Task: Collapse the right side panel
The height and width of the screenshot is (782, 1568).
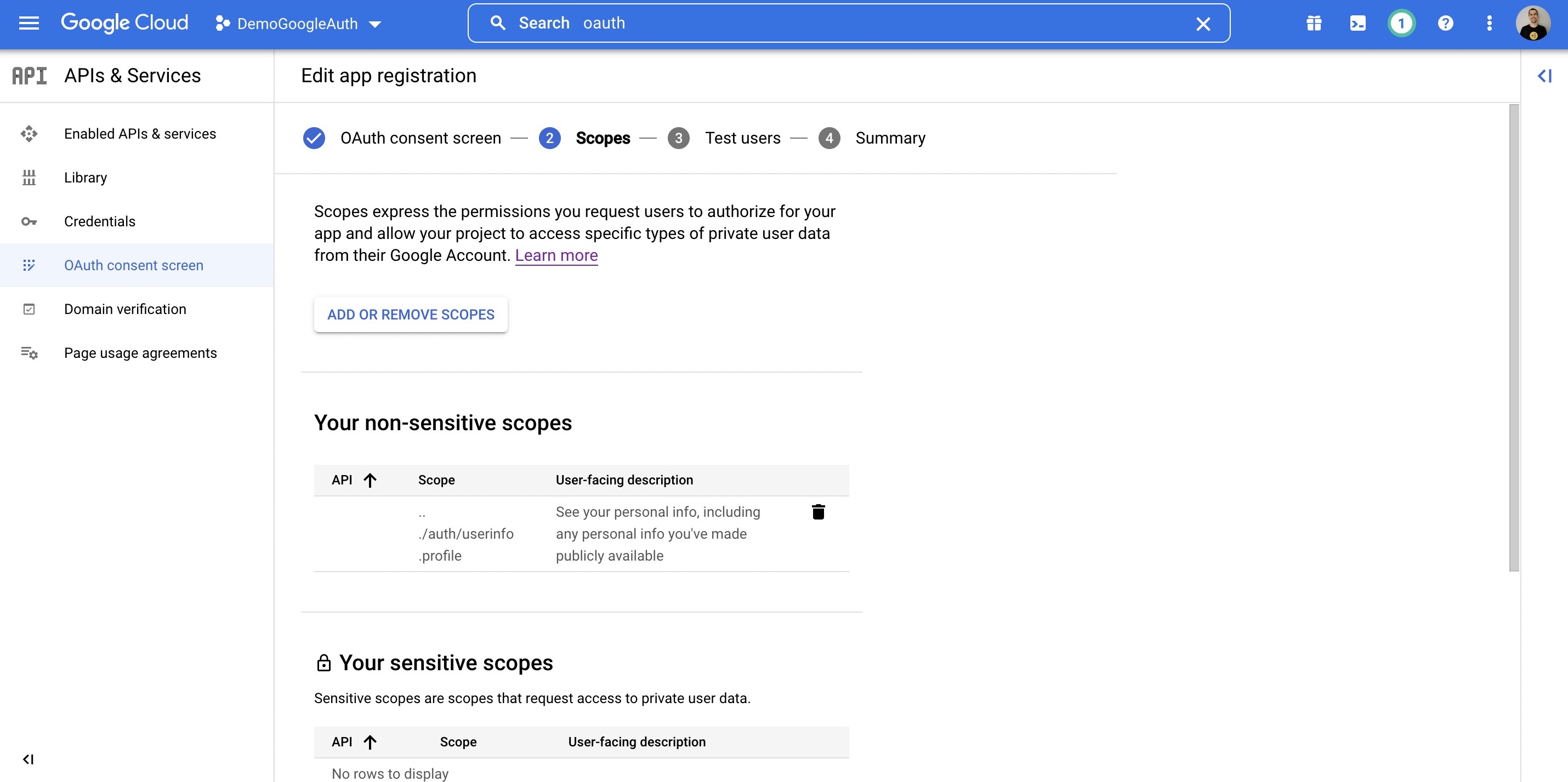Action: pyautogui.click(x=1545, y=76)
